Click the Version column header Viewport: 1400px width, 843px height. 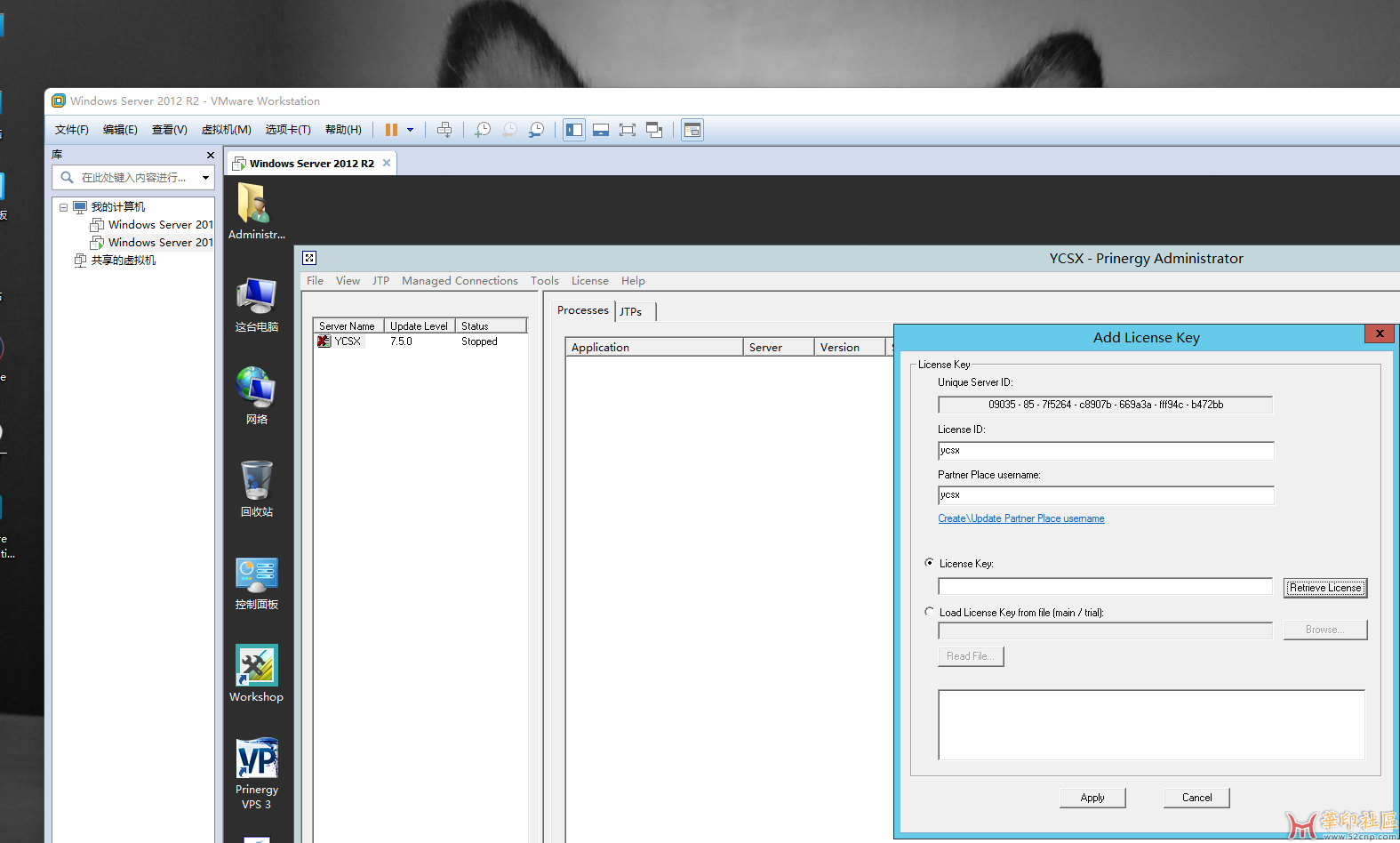coord(850,348)
